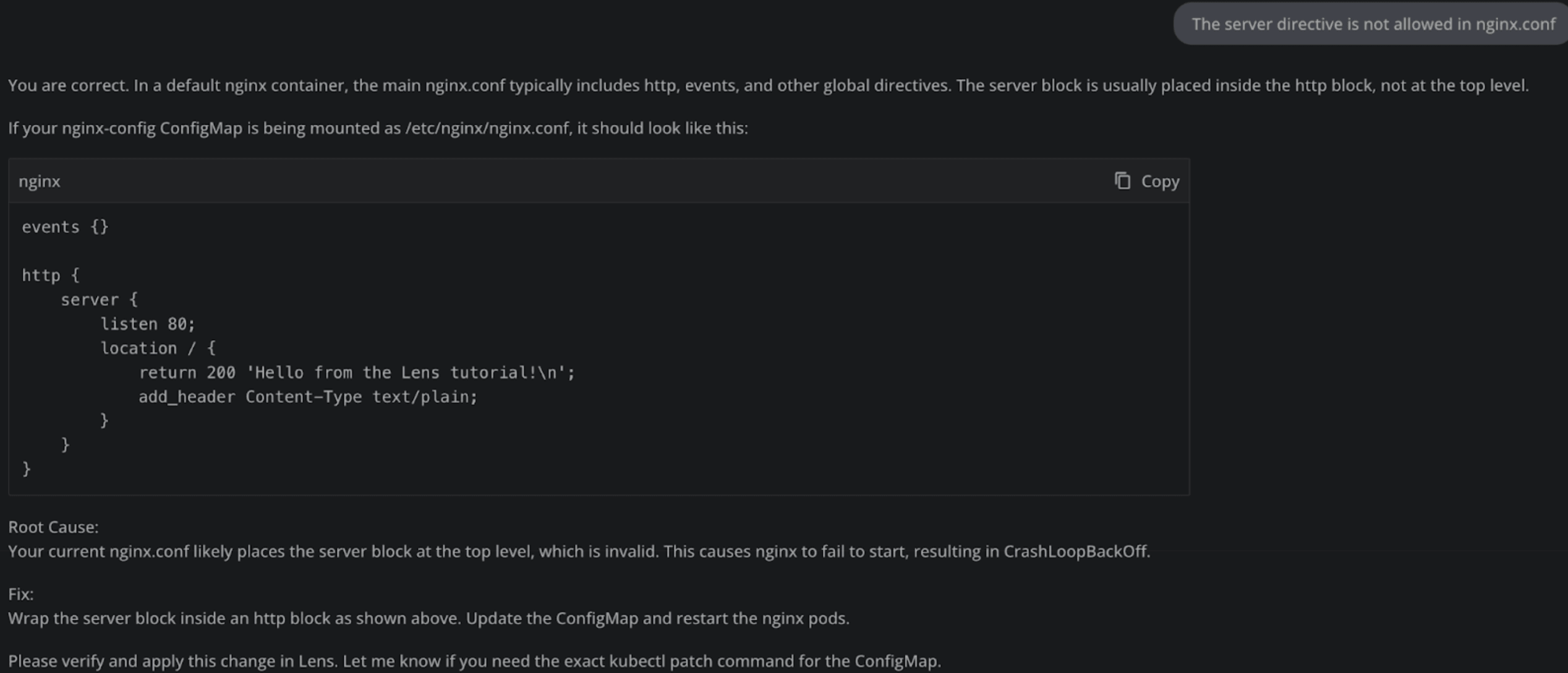Select the /etc/nginx/nginx.conf path text
1568x673 pixels.
(487, 129)
